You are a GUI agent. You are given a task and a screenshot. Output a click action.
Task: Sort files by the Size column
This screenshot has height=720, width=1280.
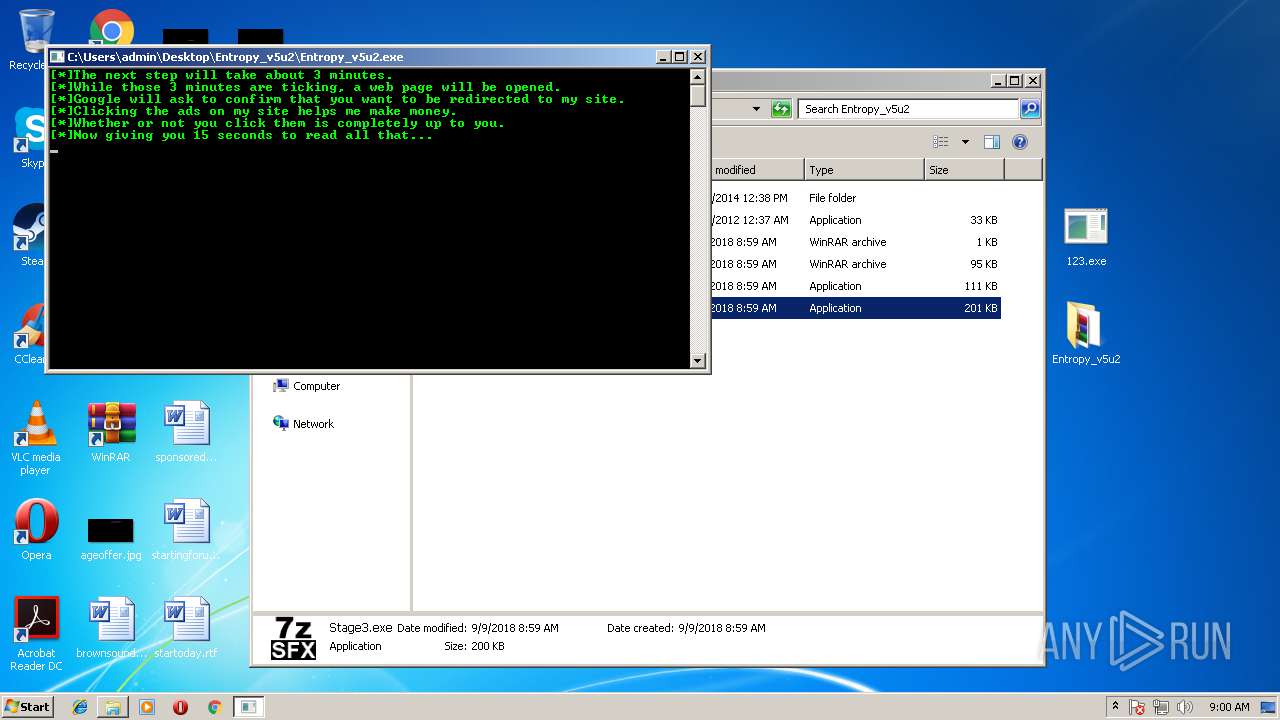click(964, 170)
